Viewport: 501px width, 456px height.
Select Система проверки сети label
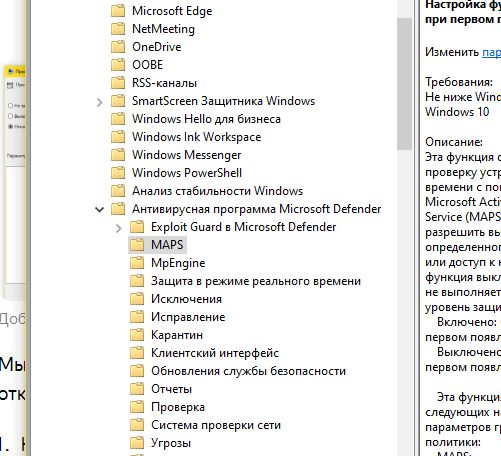[216, 425]
